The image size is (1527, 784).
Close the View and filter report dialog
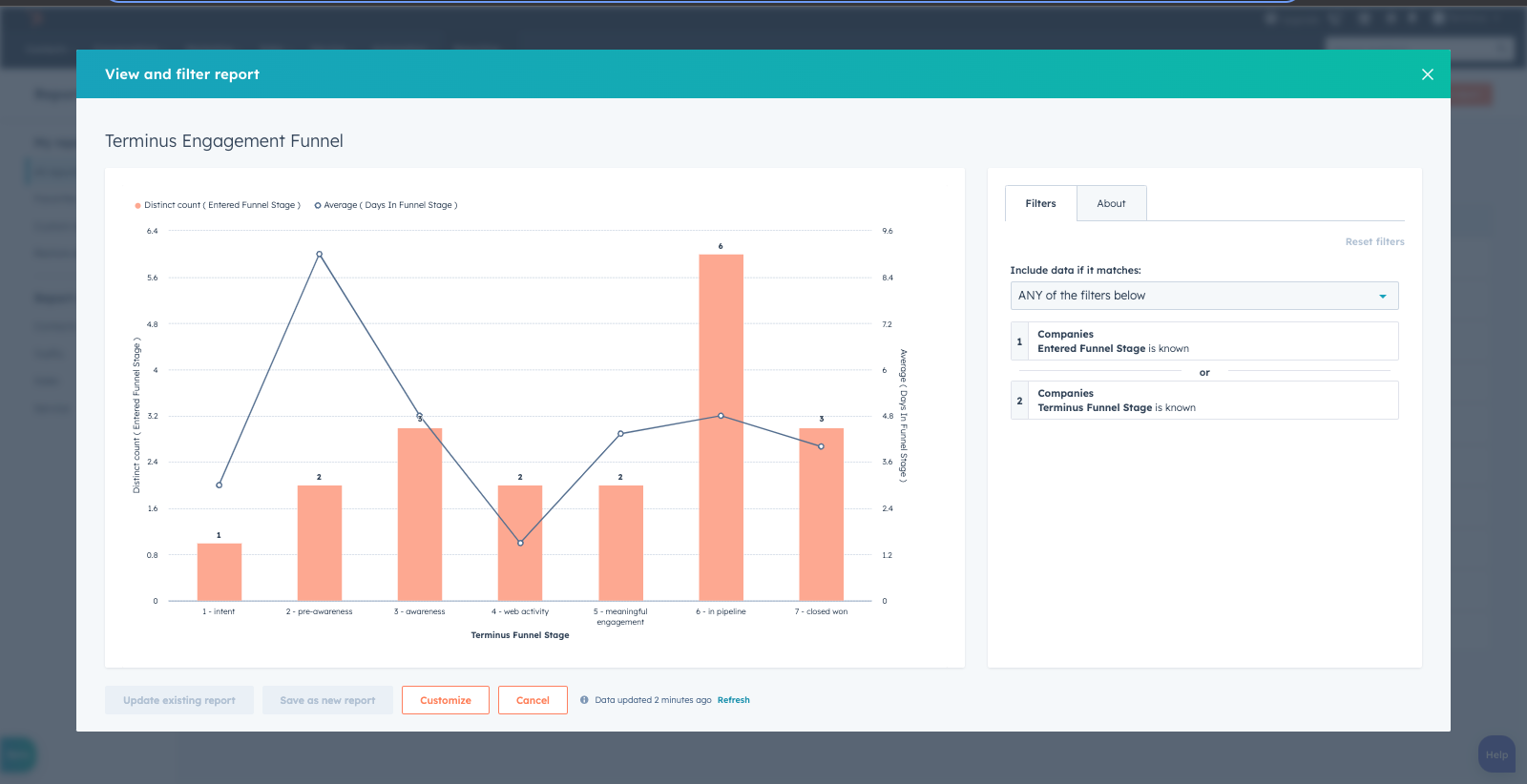(1428, 74)
